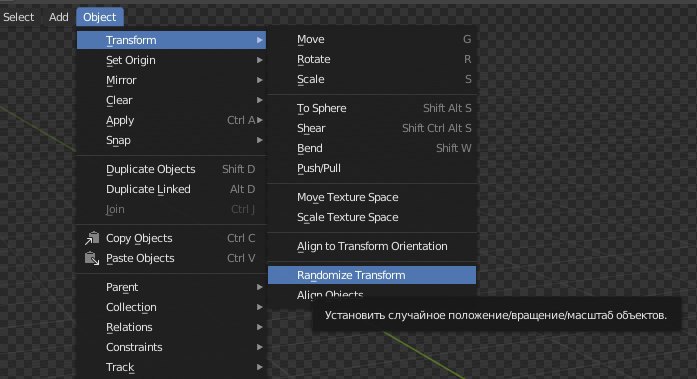
Task: Select Move Texture Space
Action: coord(372,197)
